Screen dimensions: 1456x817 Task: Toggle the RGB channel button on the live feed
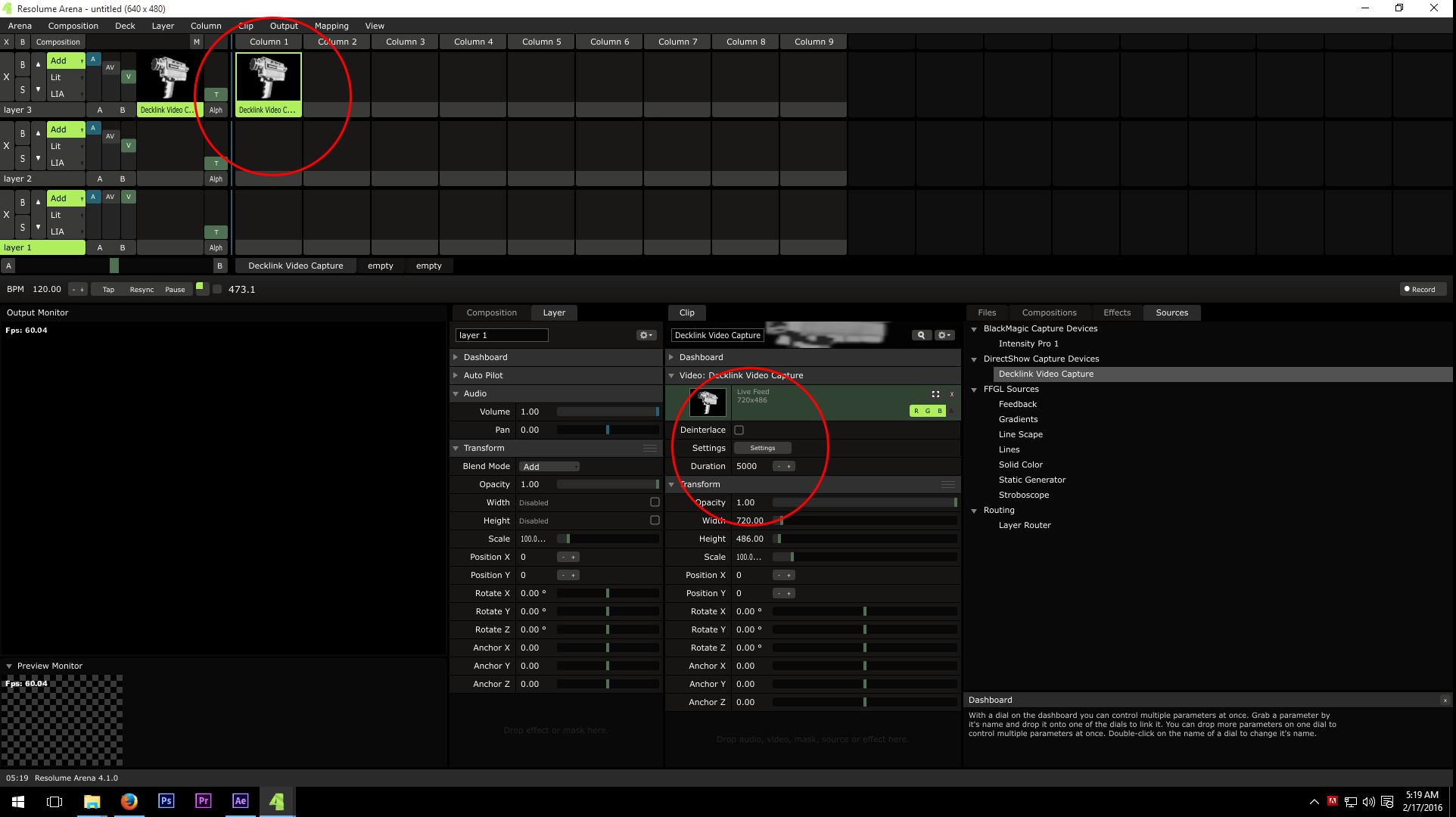[928, 411]
